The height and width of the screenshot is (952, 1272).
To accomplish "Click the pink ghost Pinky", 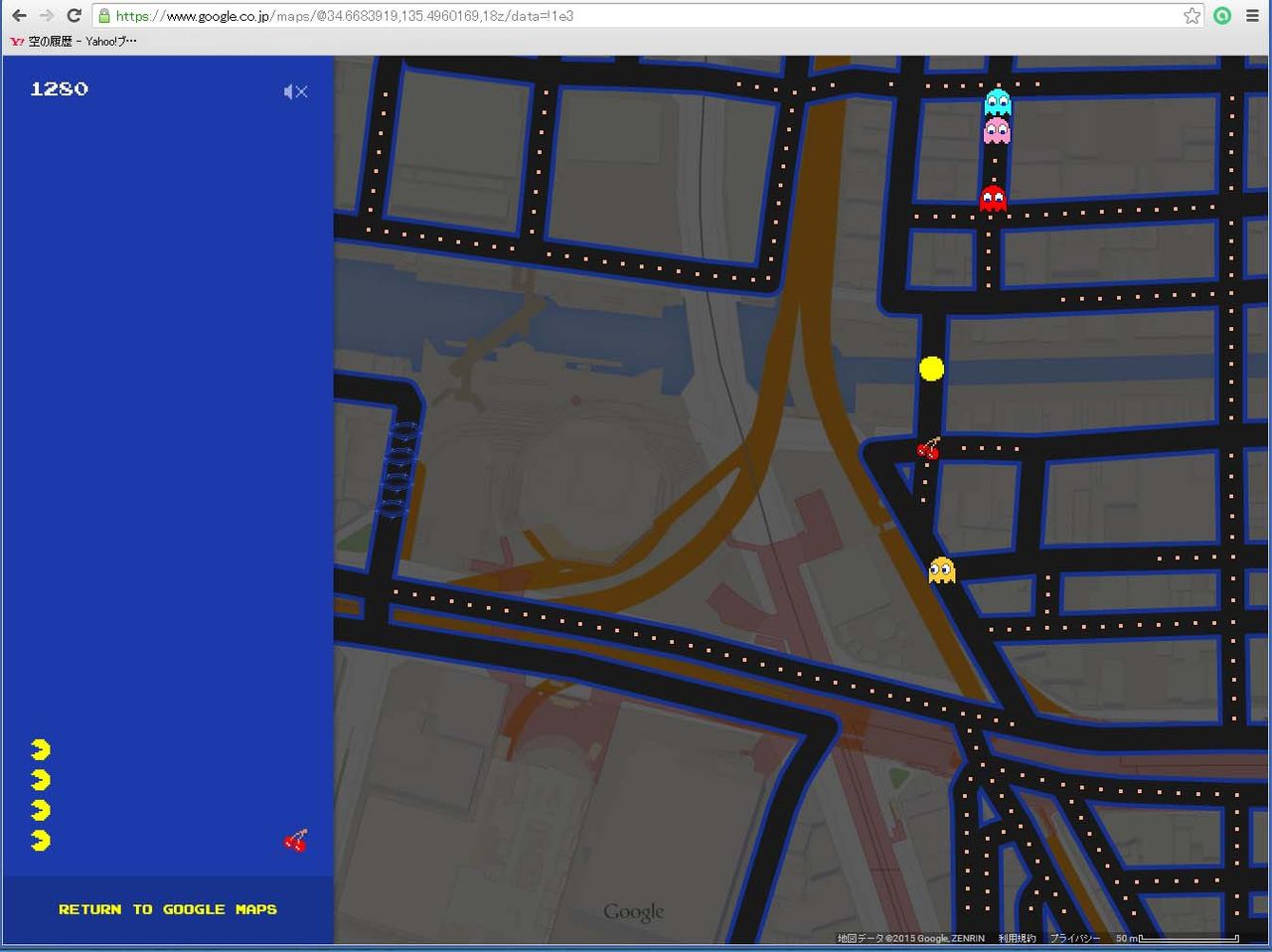I will [x=997, y=130].
